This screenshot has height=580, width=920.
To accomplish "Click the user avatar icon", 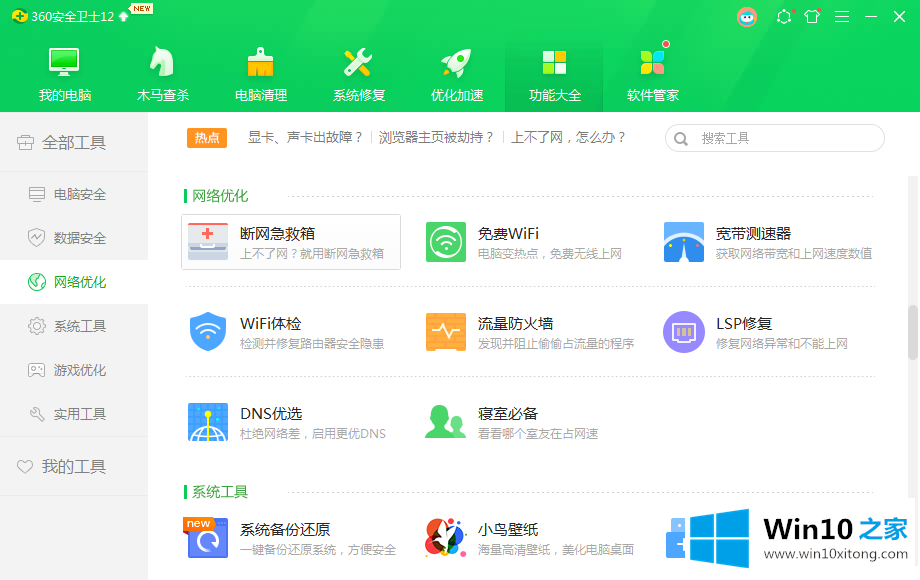I will pos(747,16).
